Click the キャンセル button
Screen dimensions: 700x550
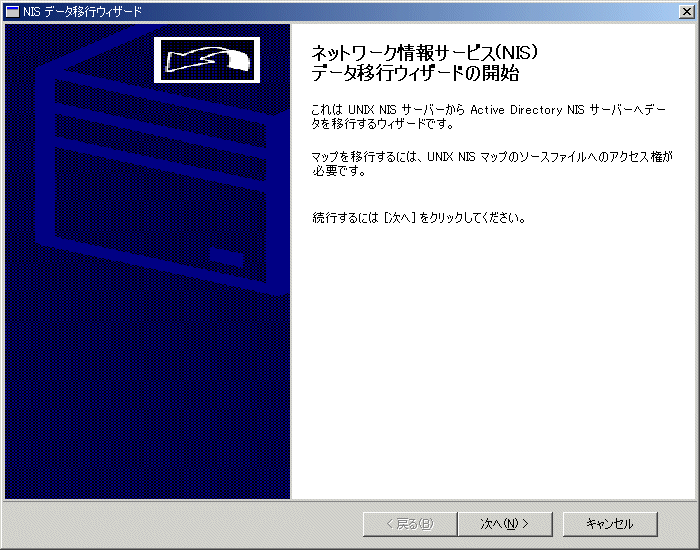(610, 524)
